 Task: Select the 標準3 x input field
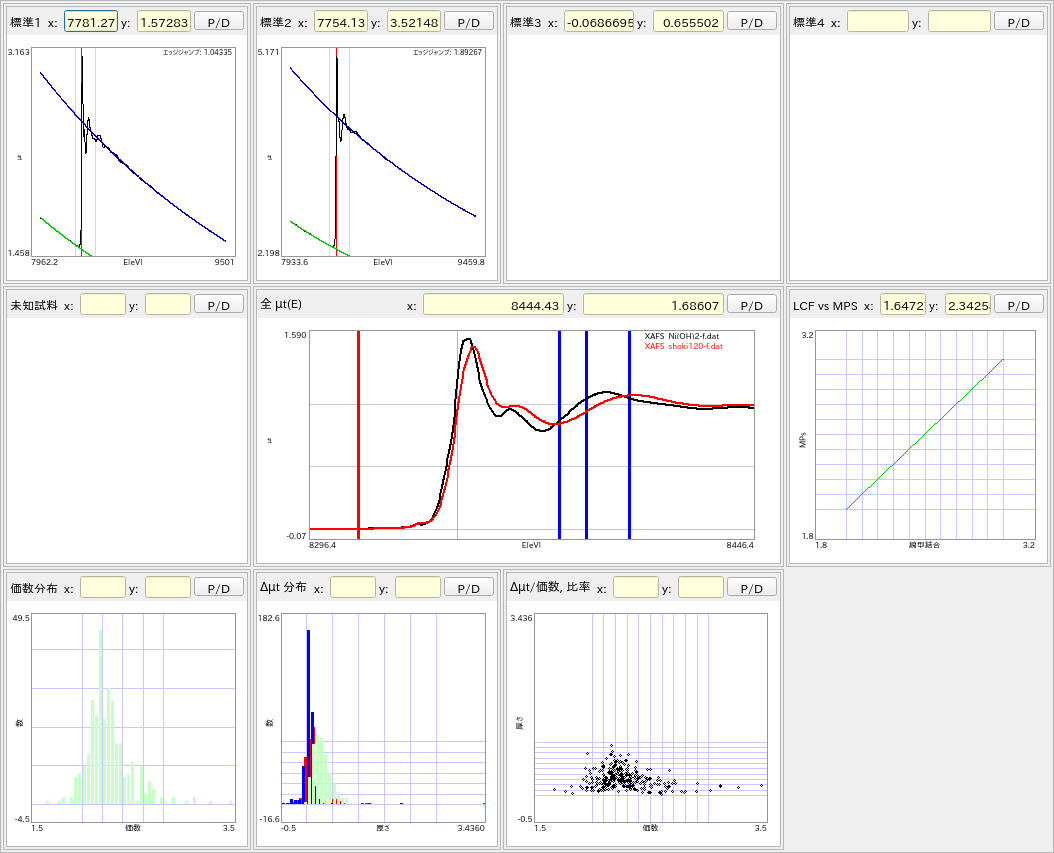598,22
